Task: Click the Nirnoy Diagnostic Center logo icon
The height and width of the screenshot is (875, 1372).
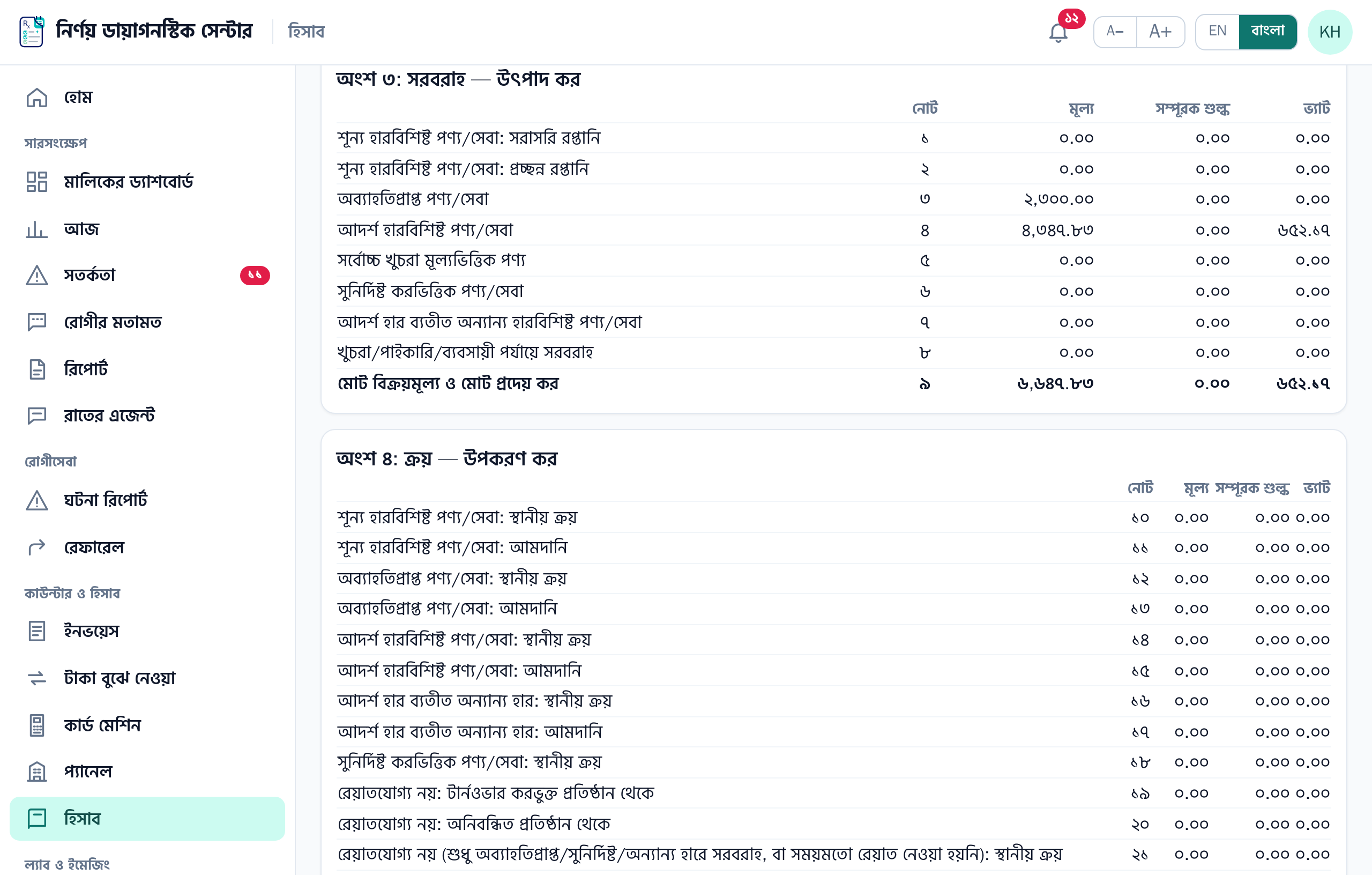Action: tap(31, 31)
